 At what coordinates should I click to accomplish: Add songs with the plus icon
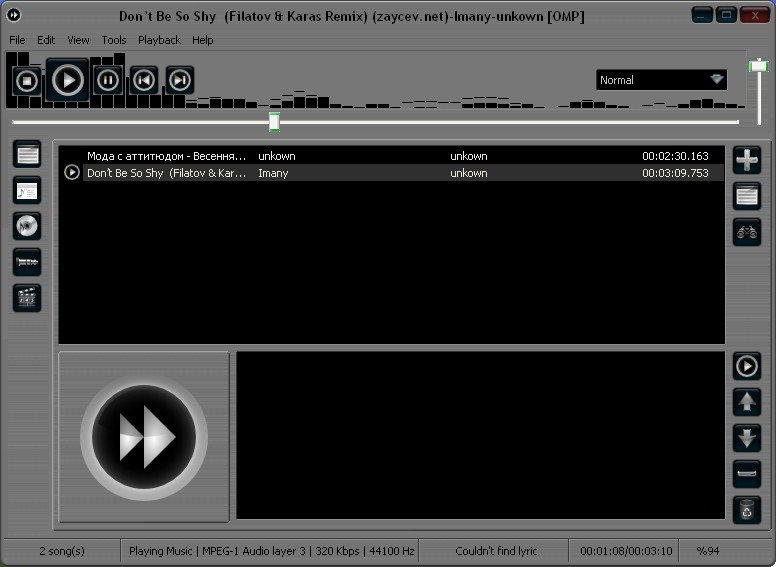pos(747,160)
